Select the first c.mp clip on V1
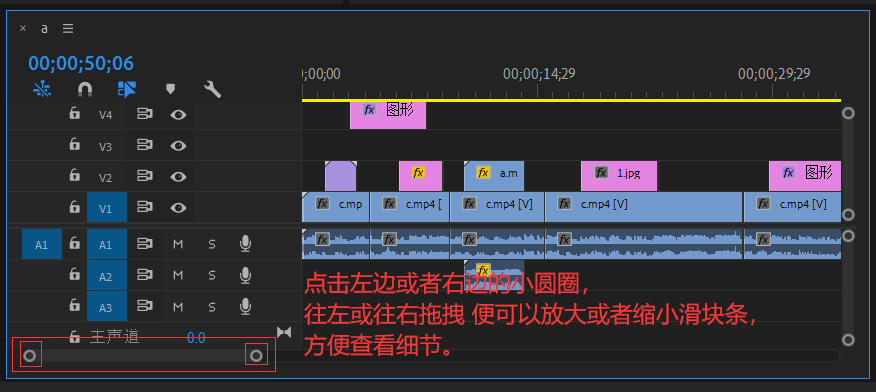 (335, 207)
